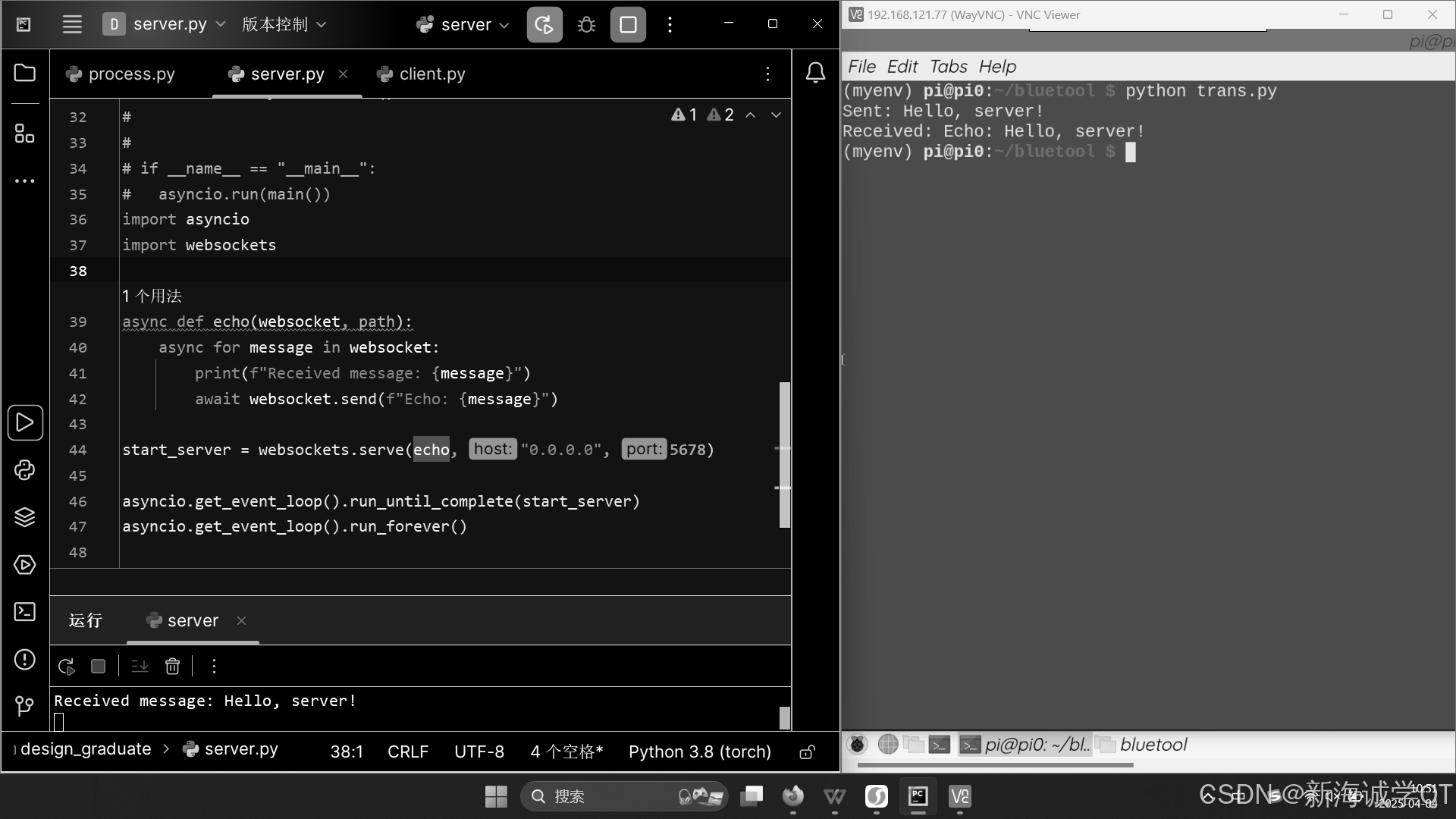The width and height of the screenshot is (1456, 819).
Task: Stop the running server process
Action: click(628, 25)
